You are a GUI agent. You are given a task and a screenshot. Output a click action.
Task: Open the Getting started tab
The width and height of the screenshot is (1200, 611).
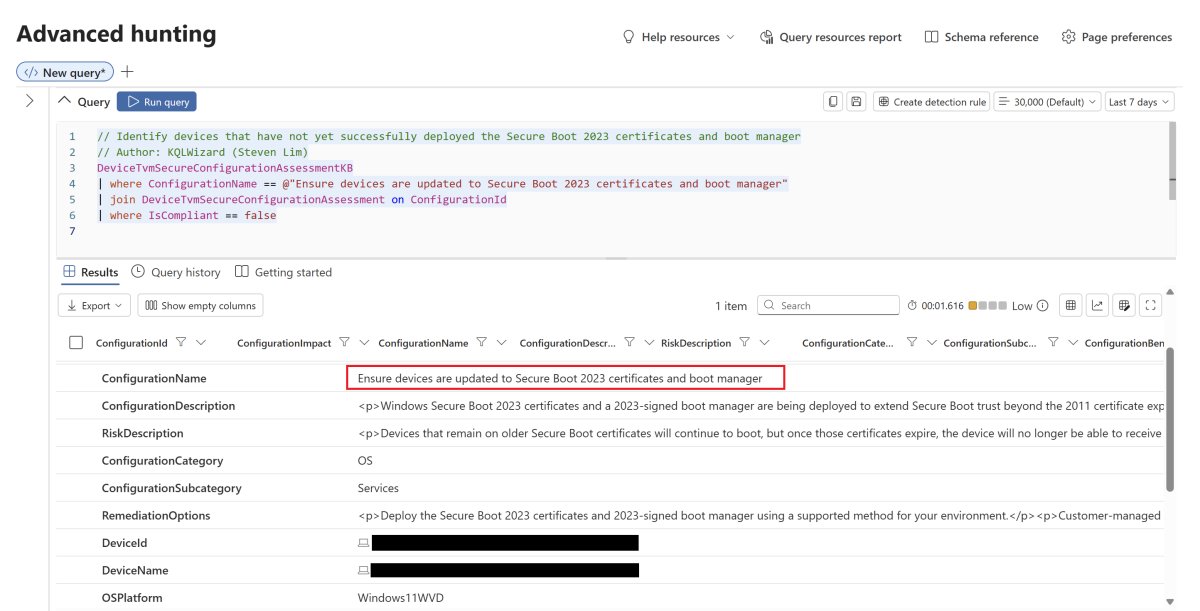pyautogui.click(x=283, y=272)
